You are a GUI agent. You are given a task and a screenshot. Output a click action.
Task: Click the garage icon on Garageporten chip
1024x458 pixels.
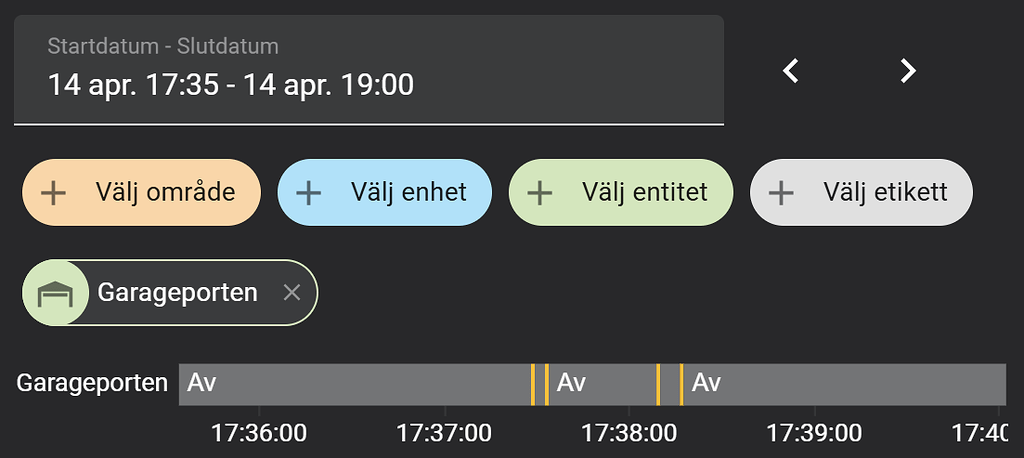[55, 293]
